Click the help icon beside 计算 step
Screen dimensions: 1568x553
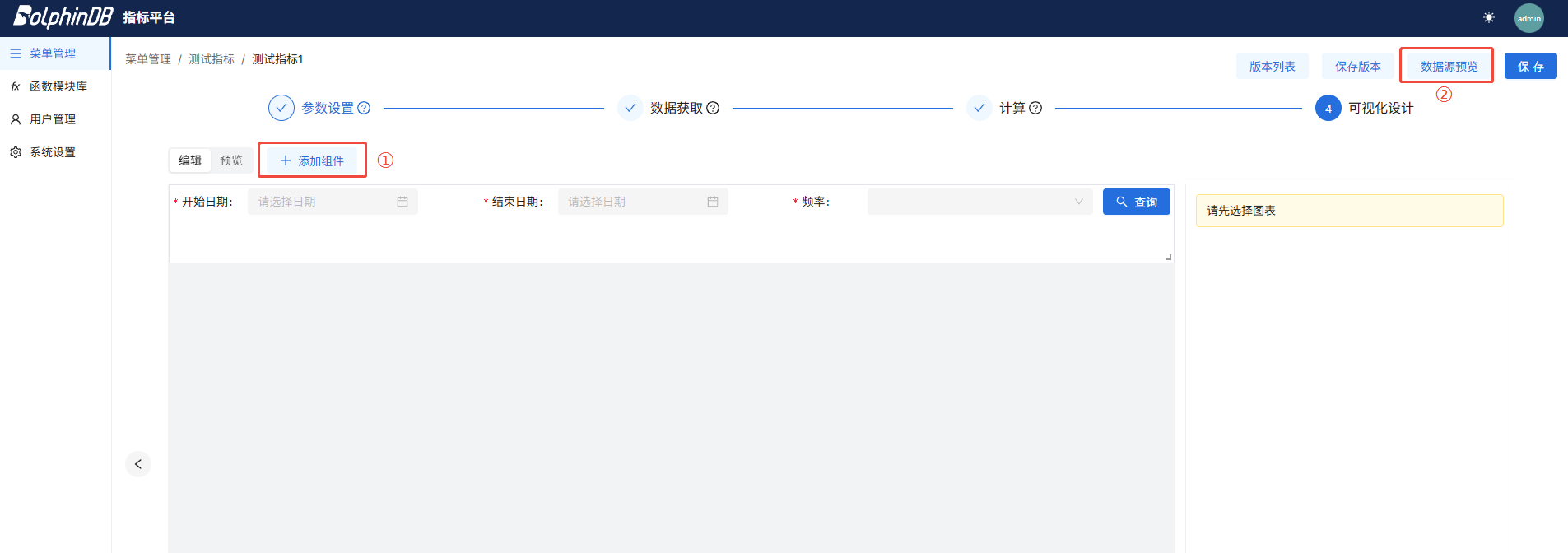[x=1035, y=108]
